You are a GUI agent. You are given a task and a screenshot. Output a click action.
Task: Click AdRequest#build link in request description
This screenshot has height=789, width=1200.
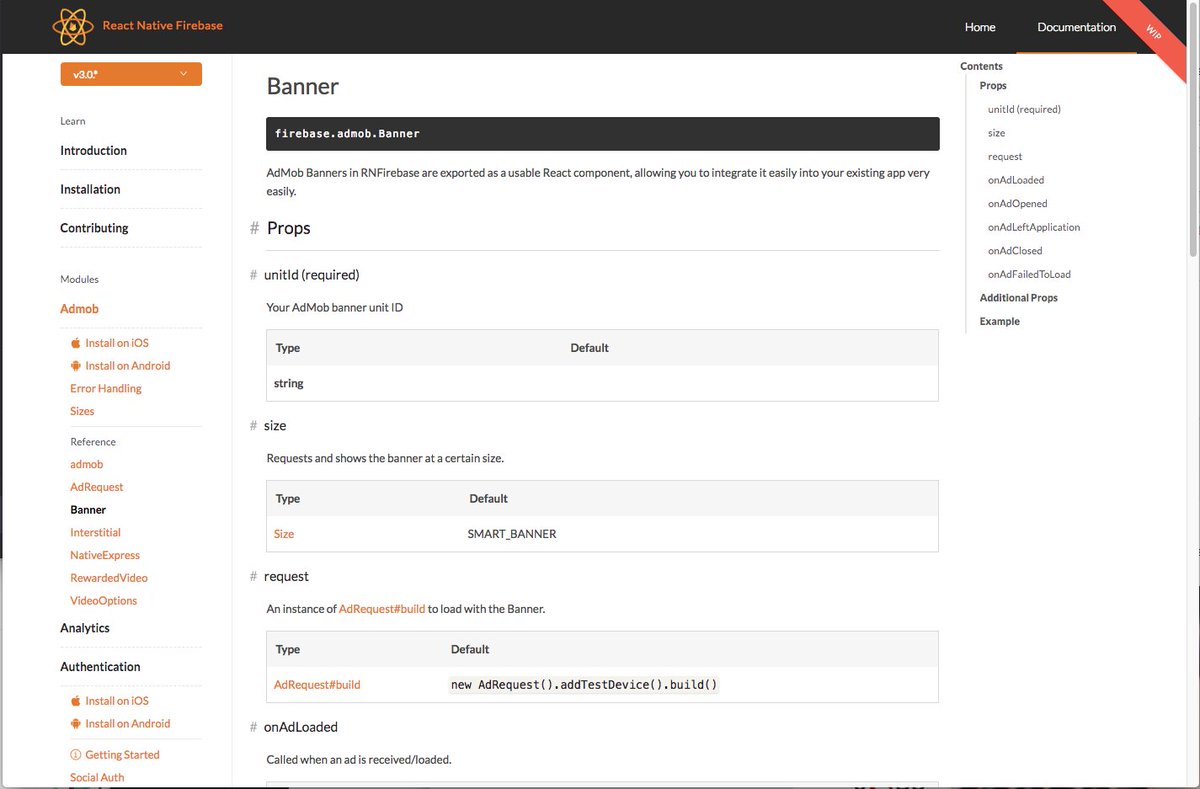(x=382, y=609)
